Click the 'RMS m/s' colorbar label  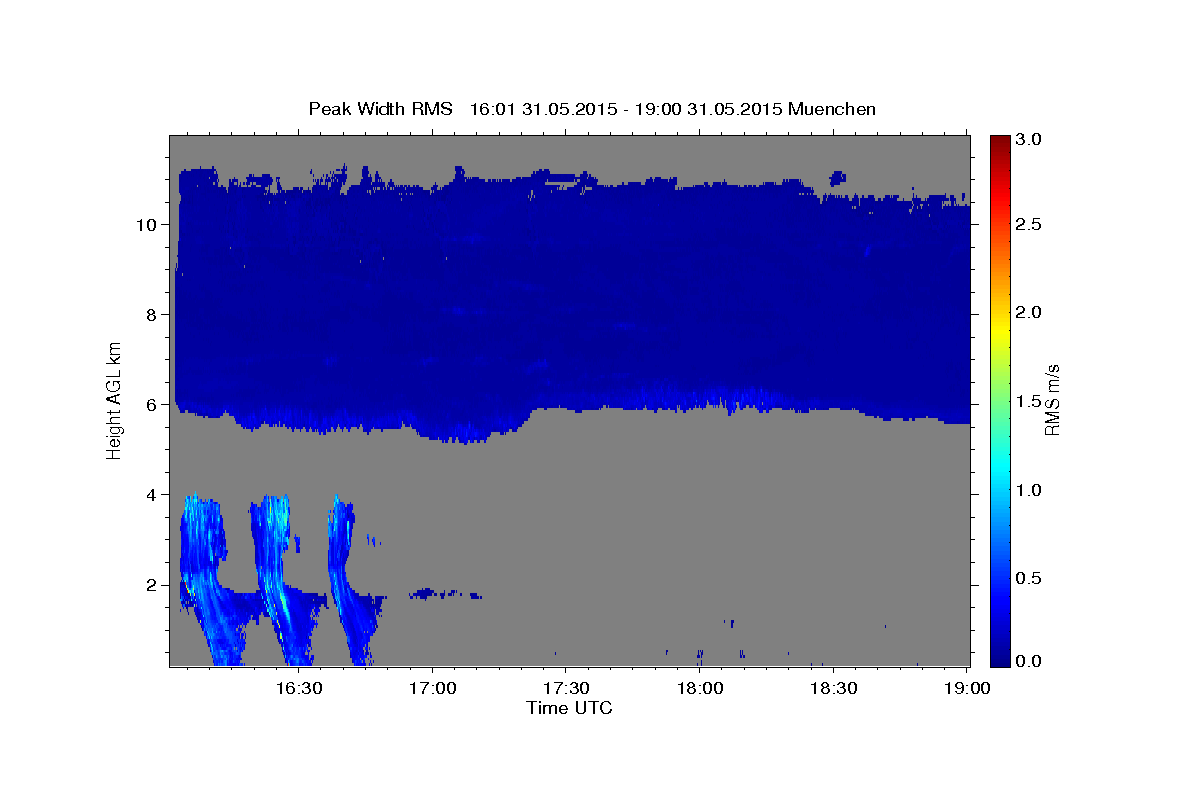click(1052, 400)
